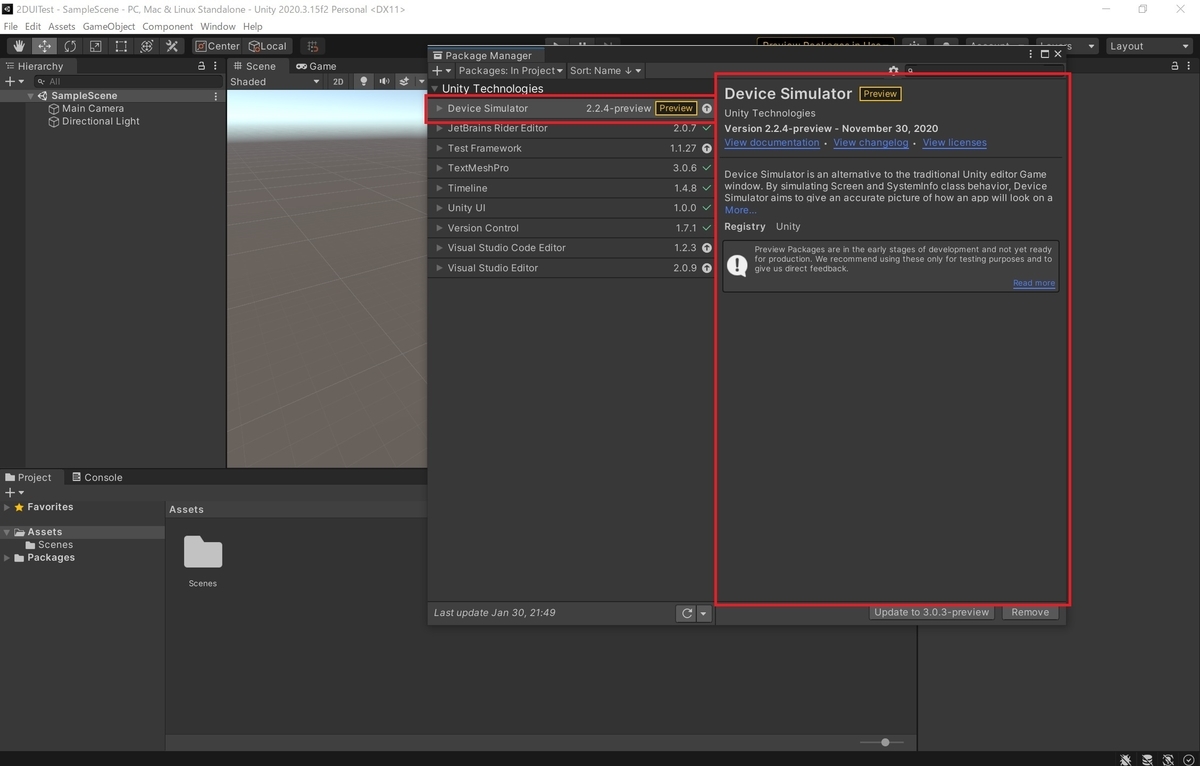Select Directional Light object
The width and height of the screenshot is (1200, 766).
[100, 121]
